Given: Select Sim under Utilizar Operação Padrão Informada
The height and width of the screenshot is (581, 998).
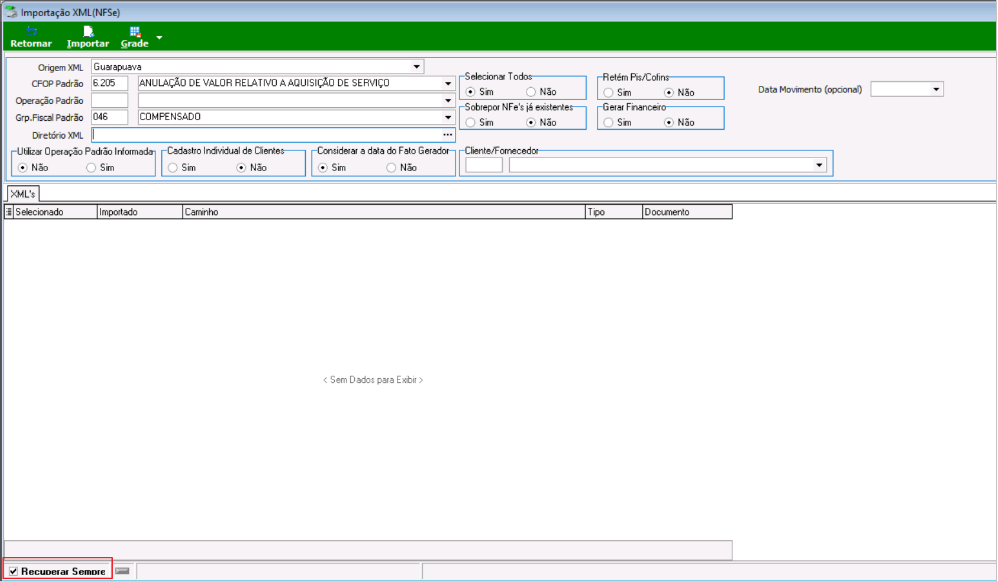Looking at the screenshot, I should (91, 167).
